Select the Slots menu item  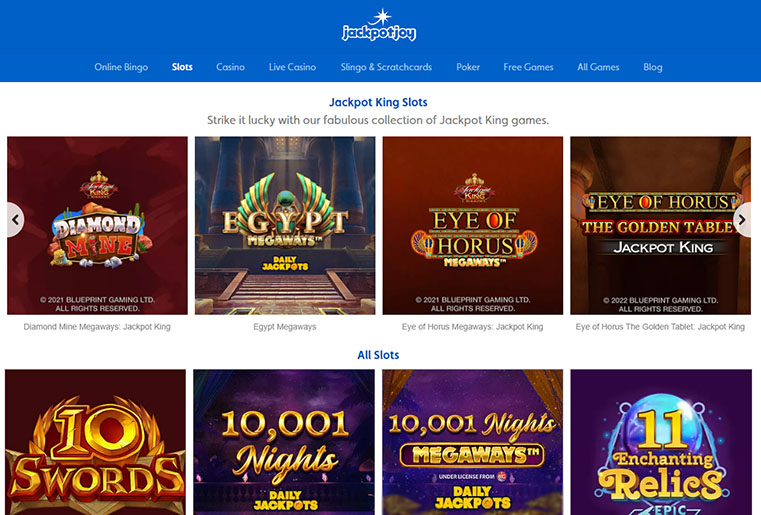(182, 67)
